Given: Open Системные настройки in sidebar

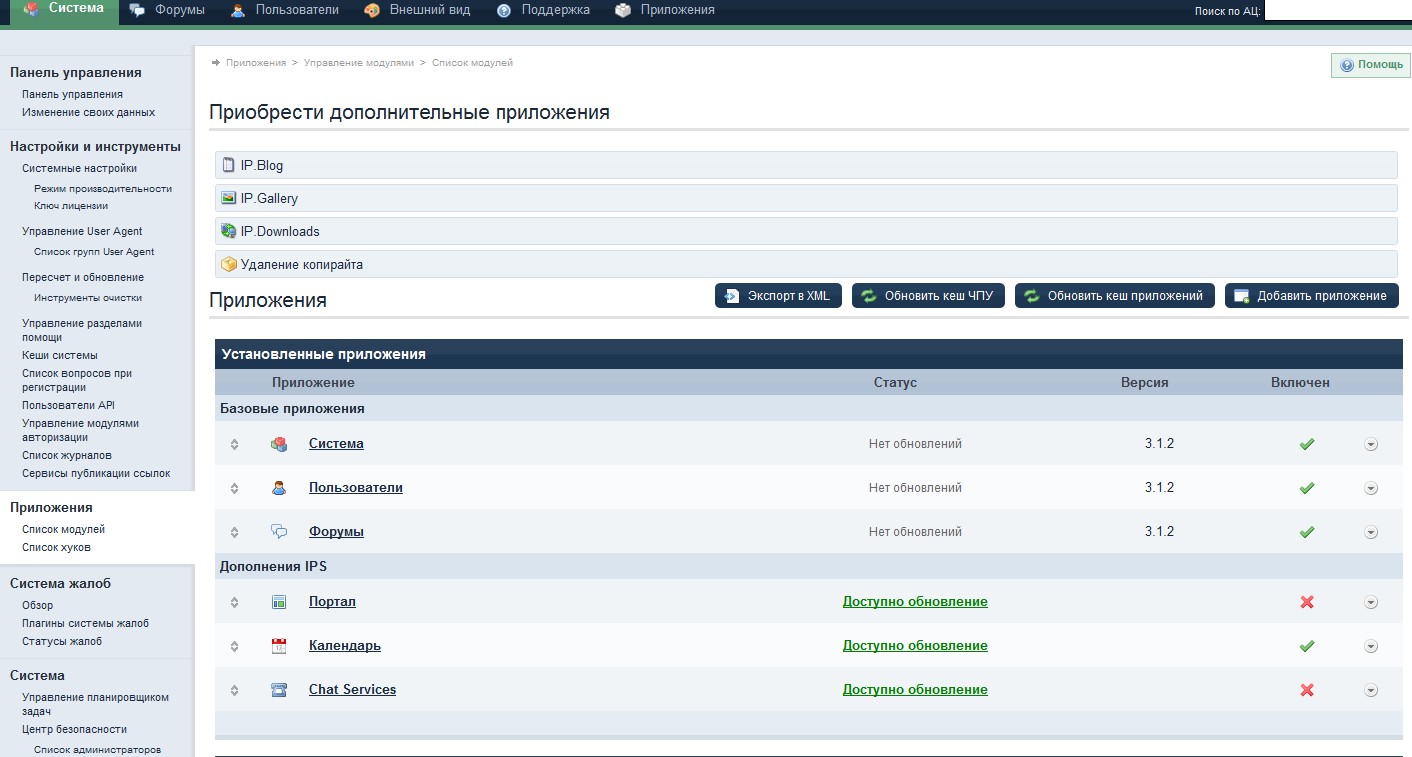Looking at the screenshot, I should pos(79,168).
